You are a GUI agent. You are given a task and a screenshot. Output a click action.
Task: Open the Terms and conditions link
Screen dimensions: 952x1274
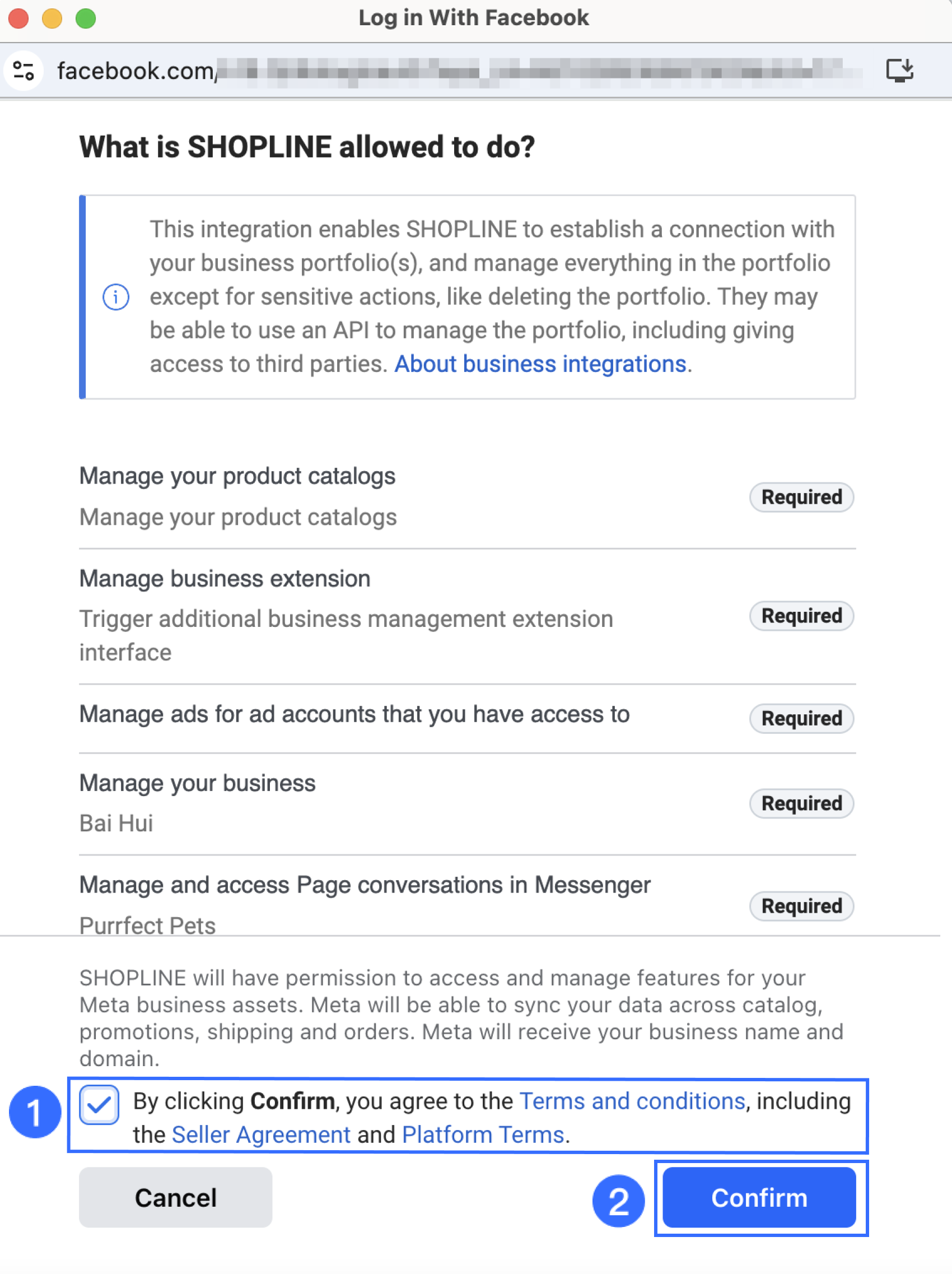pos(632,1101)
